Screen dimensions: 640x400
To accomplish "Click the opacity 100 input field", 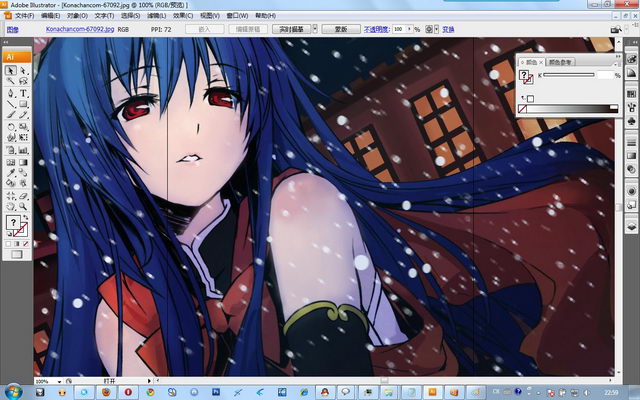I will click(x=399, y=29).
